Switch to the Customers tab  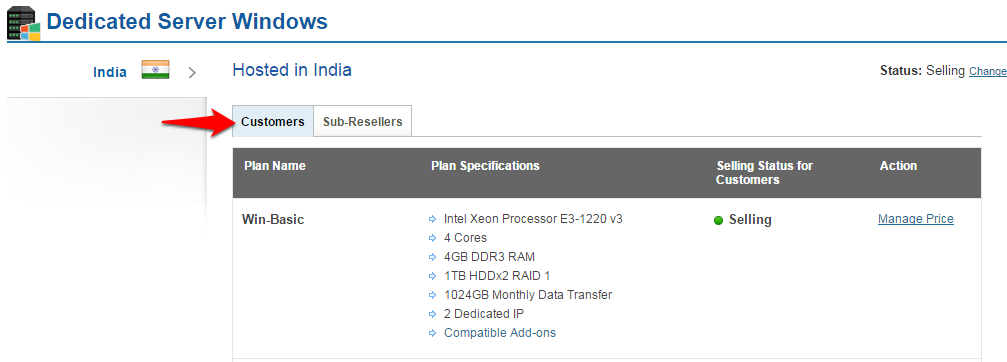(273, 121)
